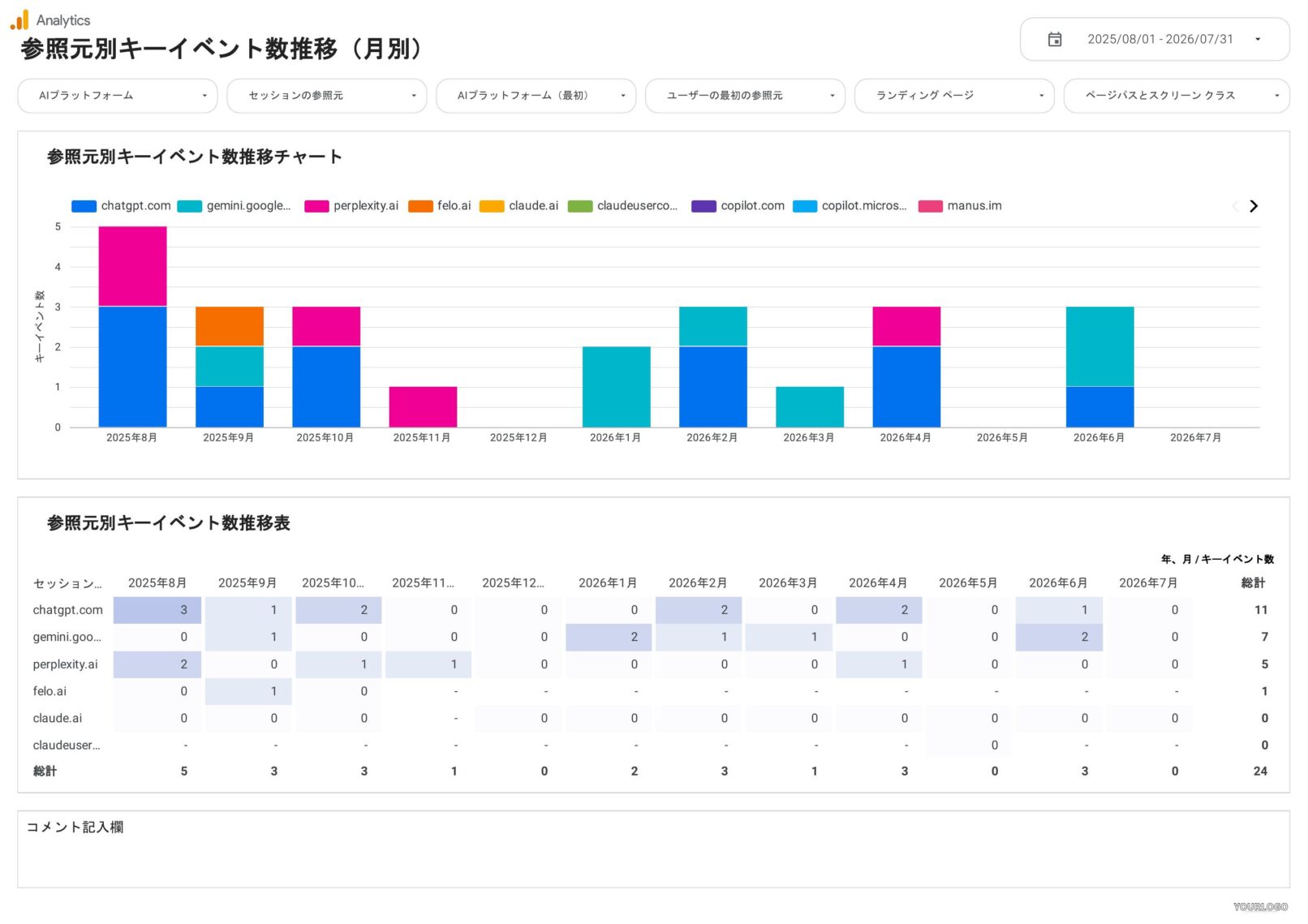Click the perplexity.ai bar segment for 2025年8月

132,266
